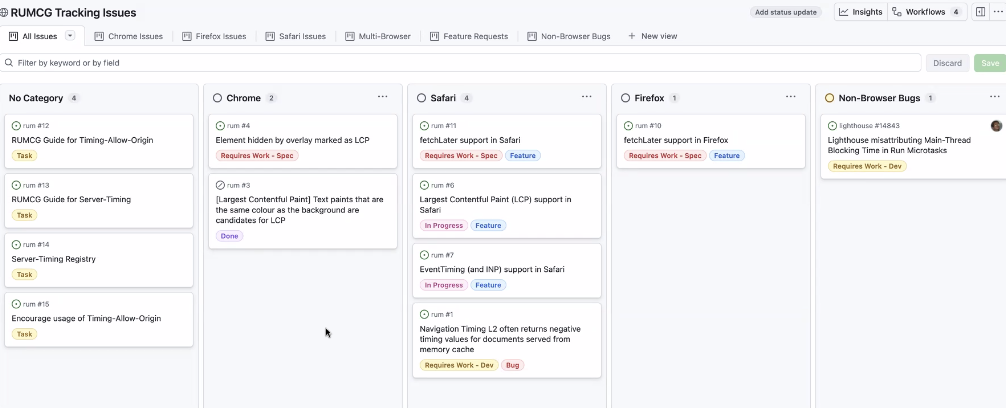1006x408 pixels.
Task: Focus the Filter by keyword field
Action: click(460, 62)
